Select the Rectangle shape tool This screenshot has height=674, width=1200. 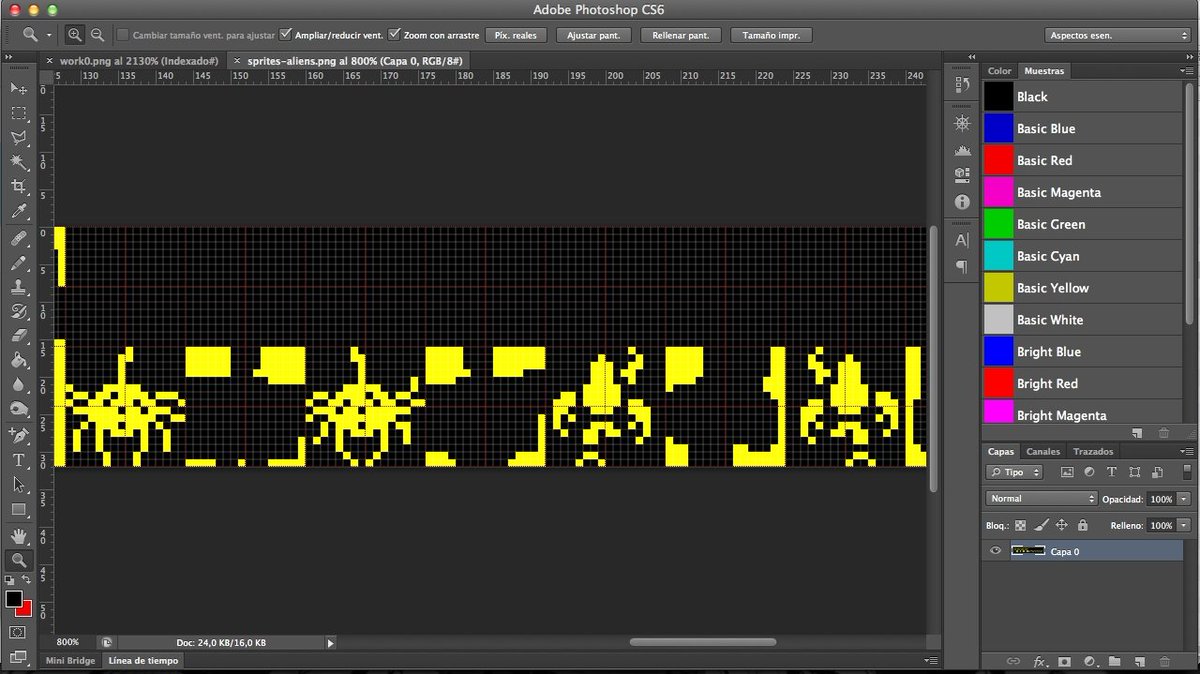(x=18, y=510)
